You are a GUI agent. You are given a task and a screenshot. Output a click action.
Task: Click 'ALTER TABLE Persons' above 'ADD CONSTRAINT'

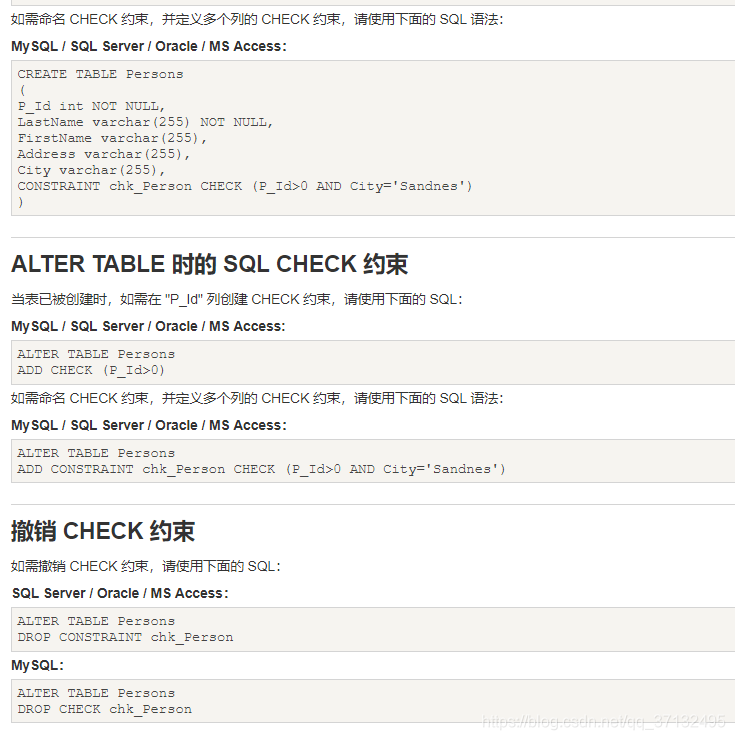click(x=96, y=454)
